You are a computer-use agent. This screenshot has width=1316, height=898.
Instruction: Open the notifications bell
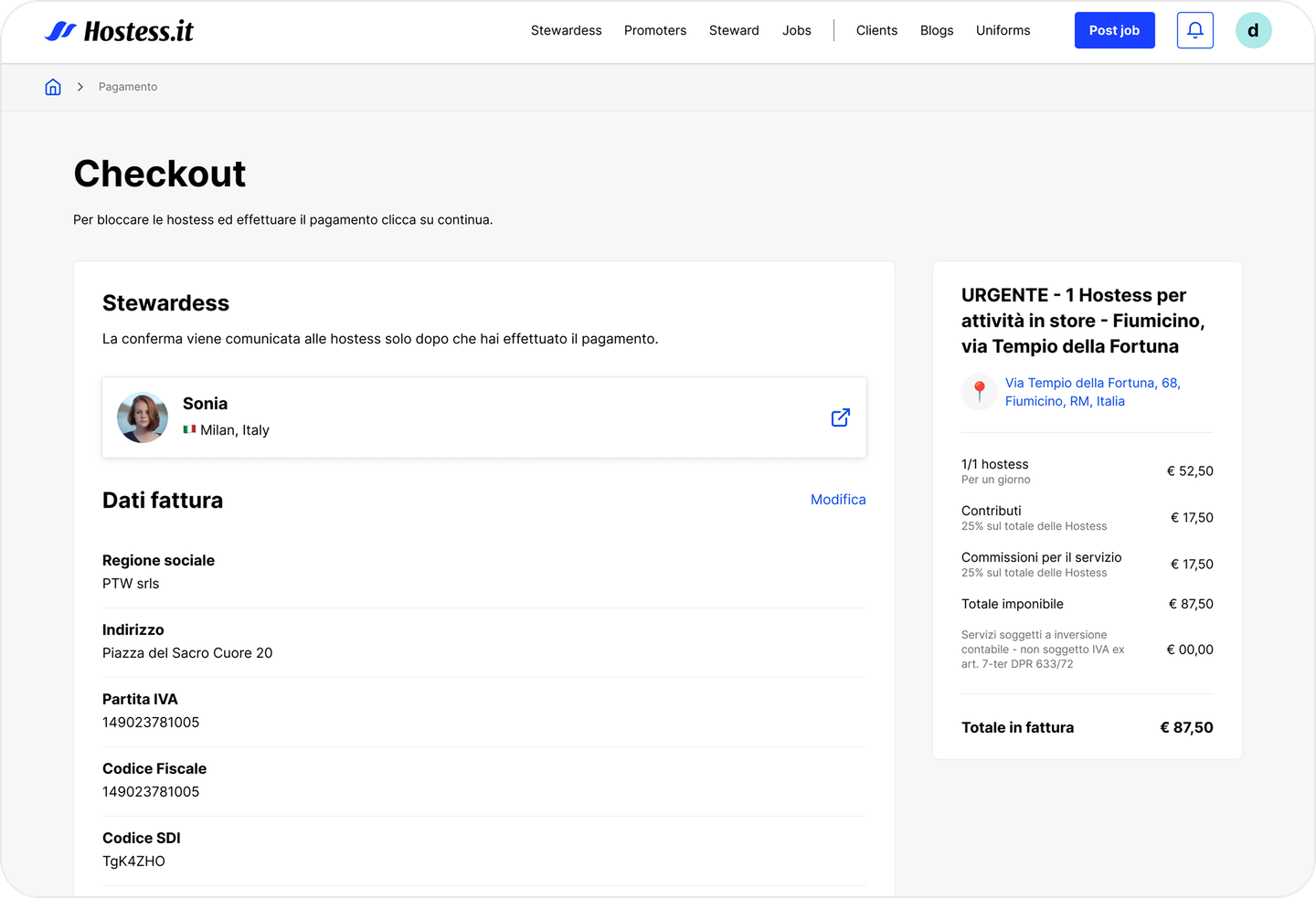coord(1194,30)
